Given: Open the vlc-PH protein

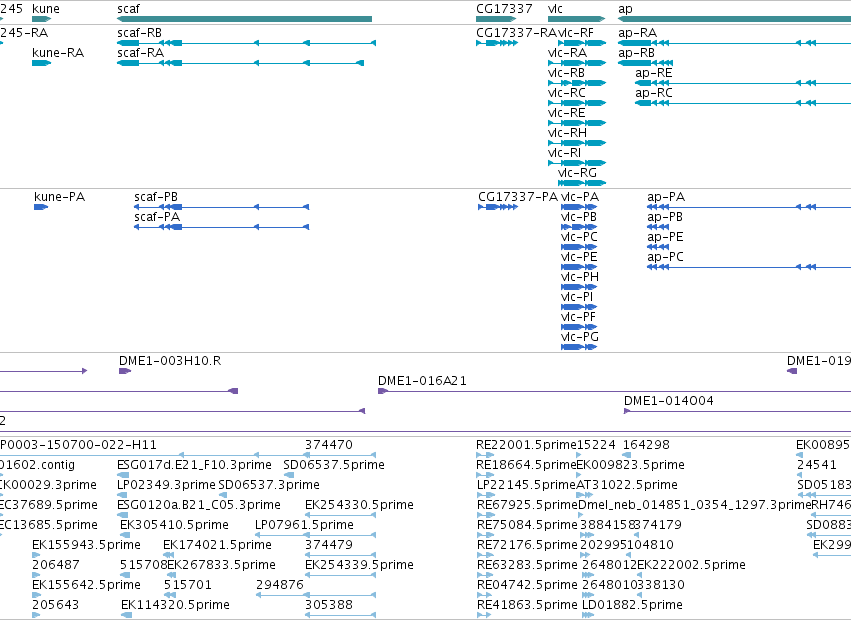Looking at the screenshot, I should click(579, 287).
